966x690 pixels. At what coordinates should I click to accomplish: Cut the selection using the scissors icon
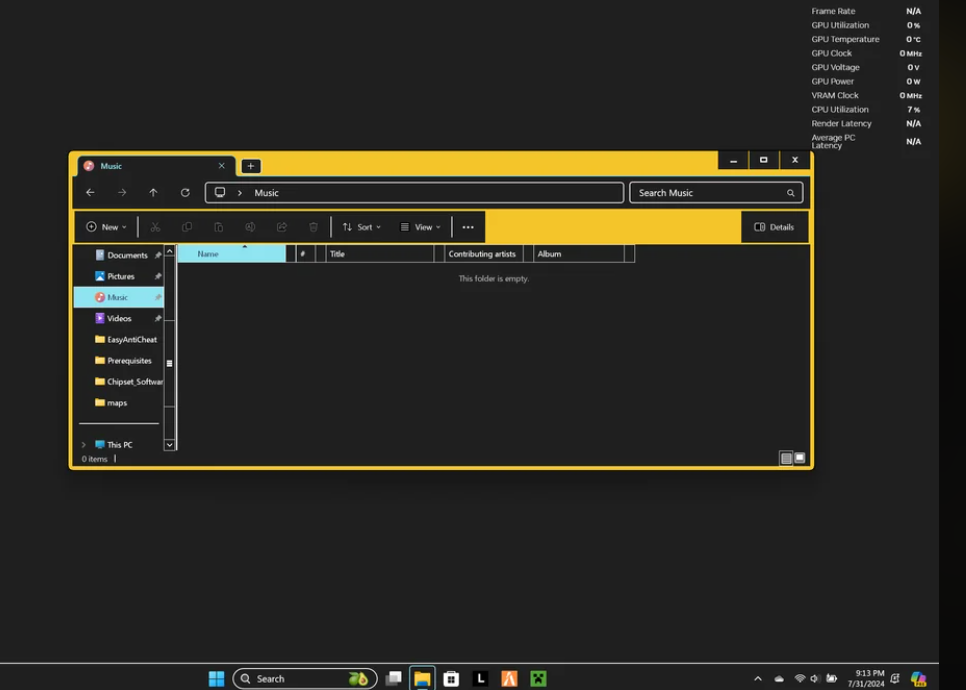pos(155,227)
